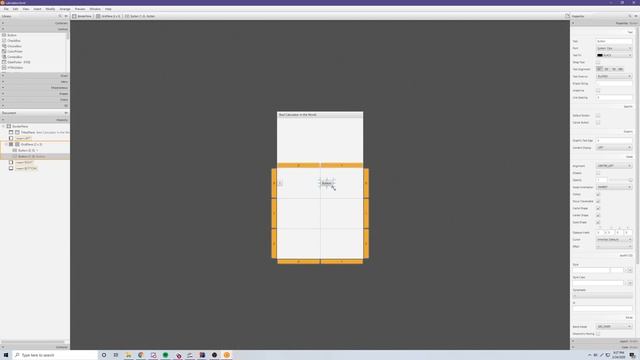Toggle the Underline checkbox
The height and width of the screenshot is (360, 640).
tap(598, 91)
